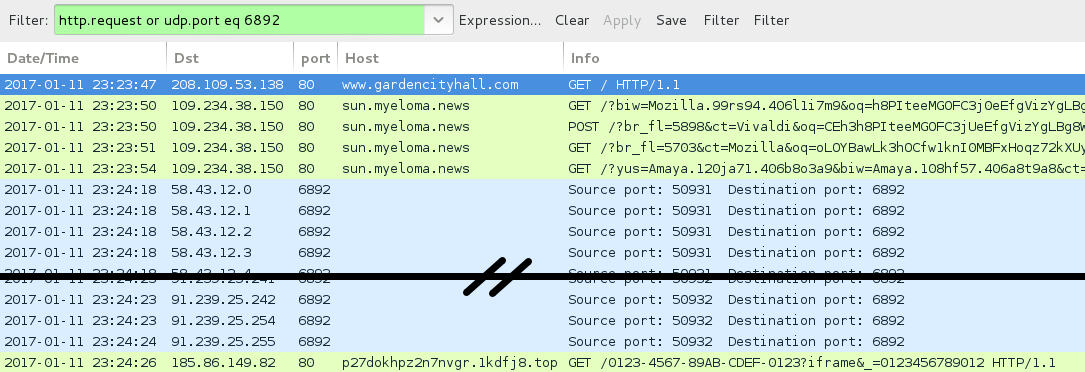Click the display filter input field
The width and height of the screenshot is (1085, 372).
[239, 20]
